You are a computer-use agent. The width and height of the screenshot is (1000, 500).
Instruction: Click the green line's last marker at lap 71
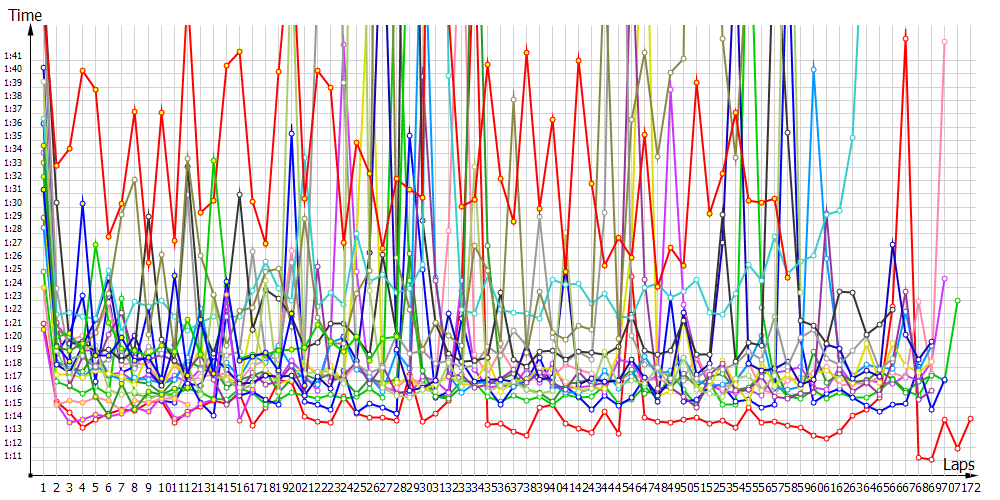(957, 300)
